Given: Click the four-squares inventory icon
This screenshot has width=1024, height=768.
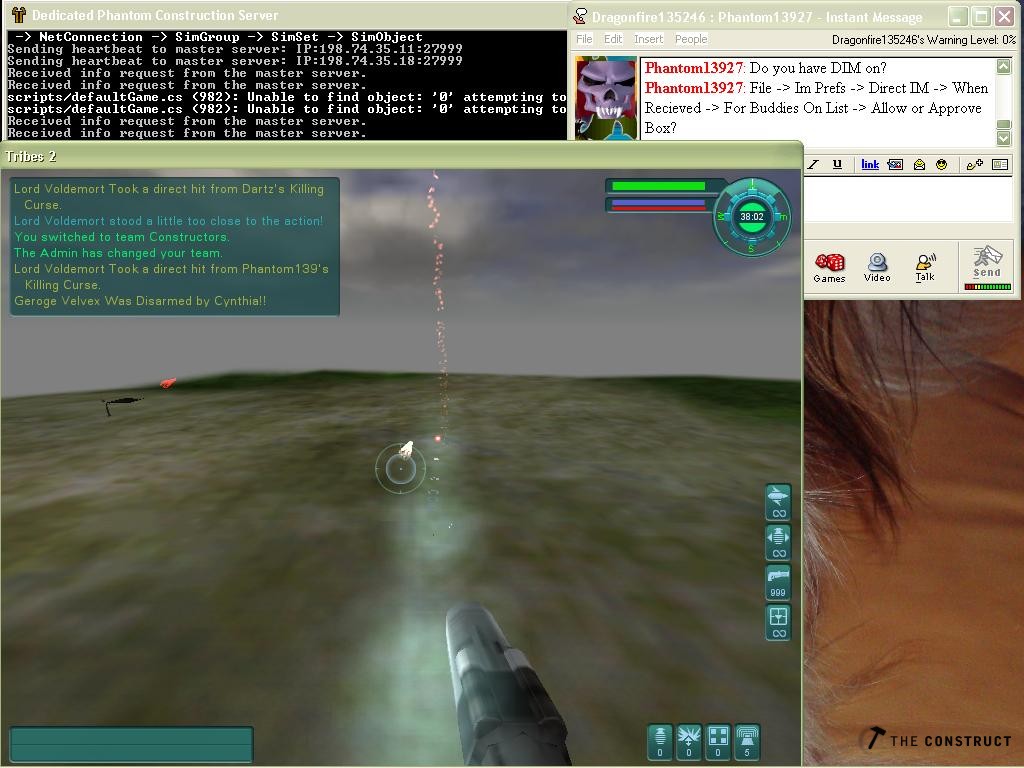Looking at the screenshot, I should coord(718,742).
